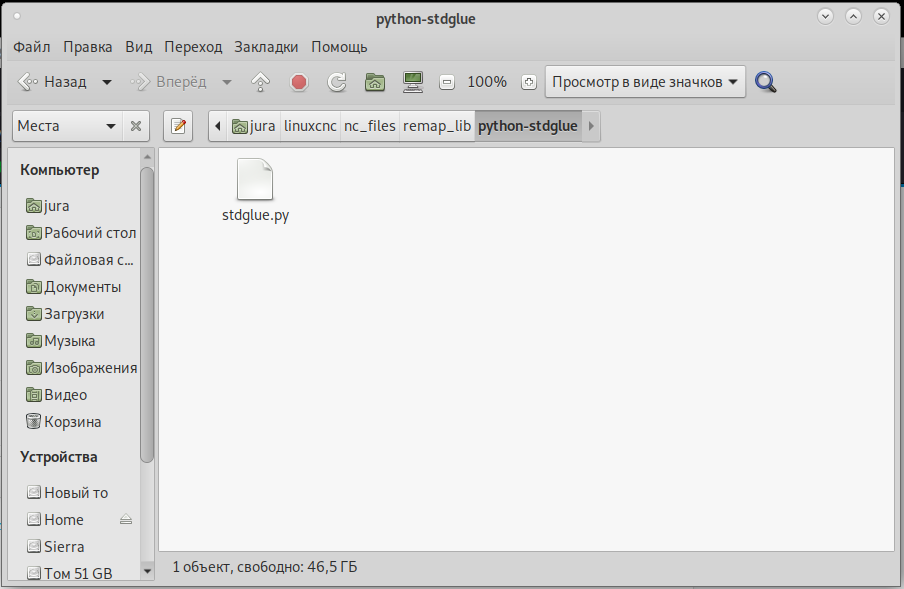The image size is (904, 589).
Task: Click the window menu dot in titlebar
Action: [17, 16]
